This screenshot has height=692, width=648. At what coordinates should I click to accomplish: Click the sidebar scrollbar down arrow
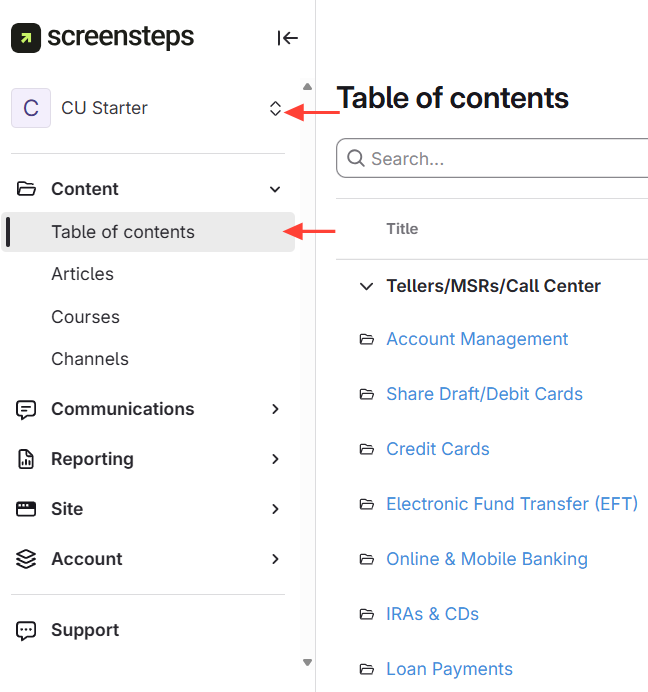pos(307,662)
